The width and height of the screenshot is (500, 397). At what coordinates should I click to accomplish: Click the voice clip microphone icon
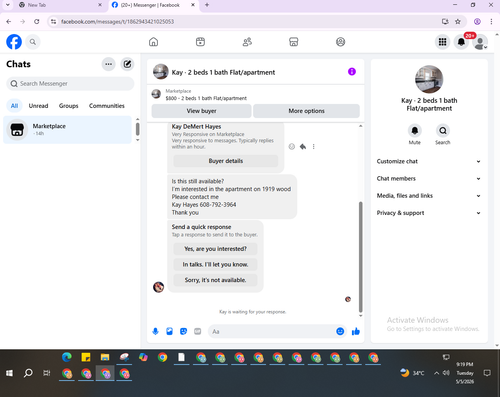click(155, 331)
